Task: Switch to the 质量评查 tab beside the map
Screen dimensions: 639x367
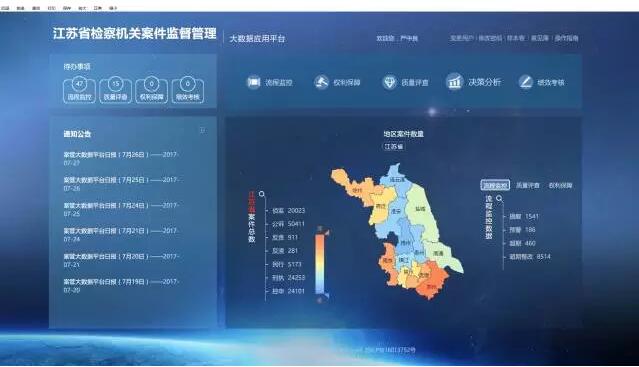Action: (528, 185)
